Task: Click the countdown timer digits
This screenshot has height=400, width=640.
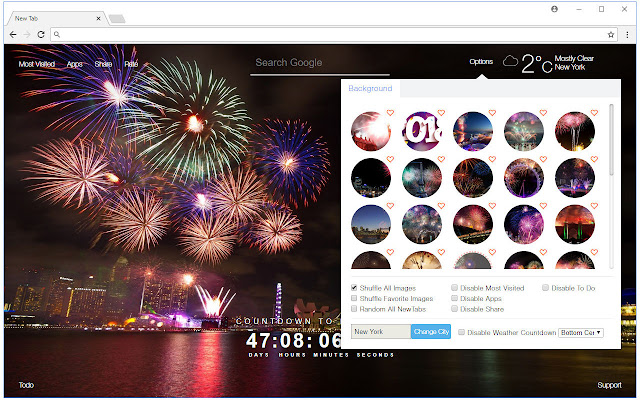Action: tap(293, 341)
